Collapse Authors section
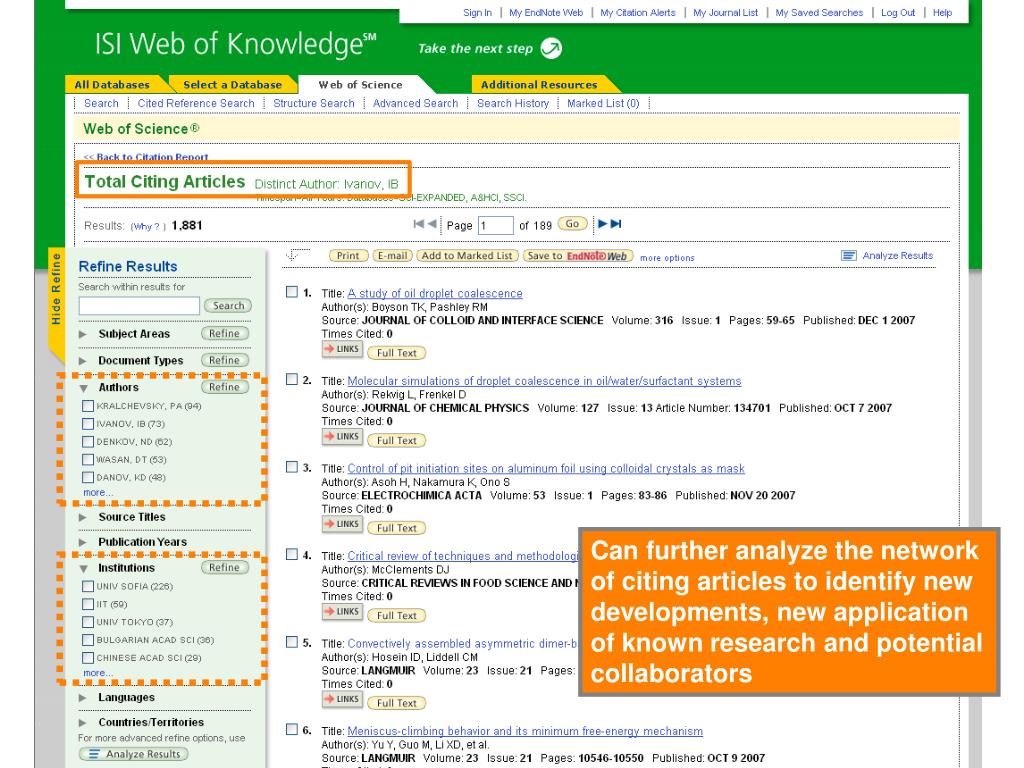 (84, 388)
